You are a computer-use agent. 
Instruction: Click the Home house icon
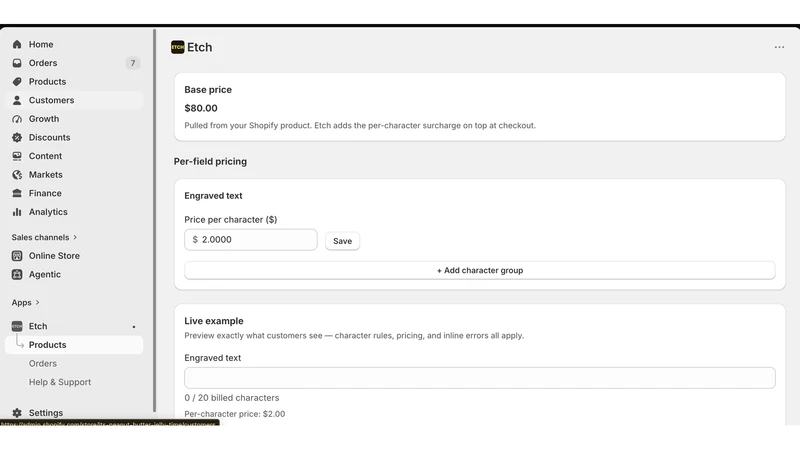(17, 44)
